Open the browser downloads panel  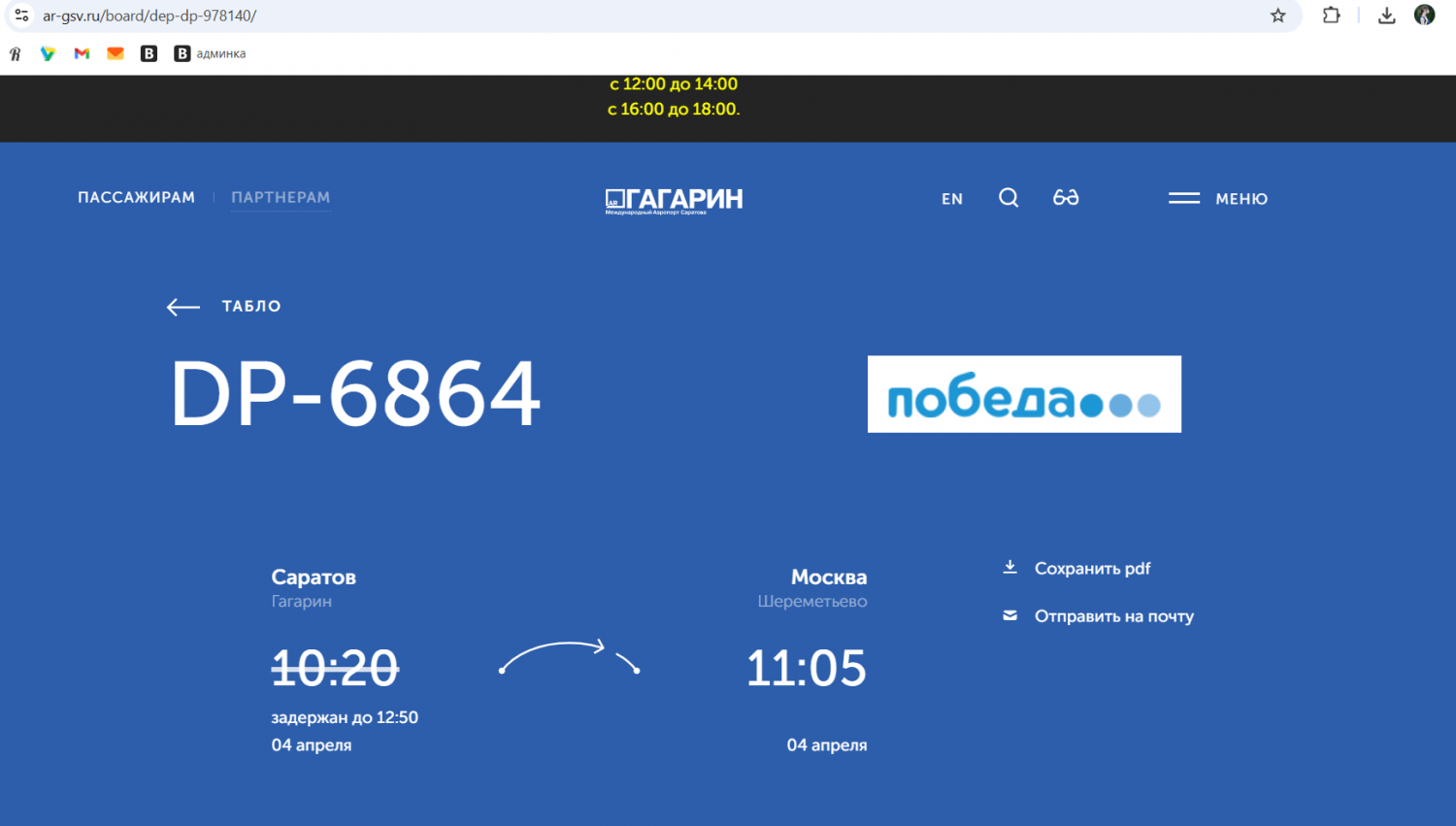point(1387,16)
